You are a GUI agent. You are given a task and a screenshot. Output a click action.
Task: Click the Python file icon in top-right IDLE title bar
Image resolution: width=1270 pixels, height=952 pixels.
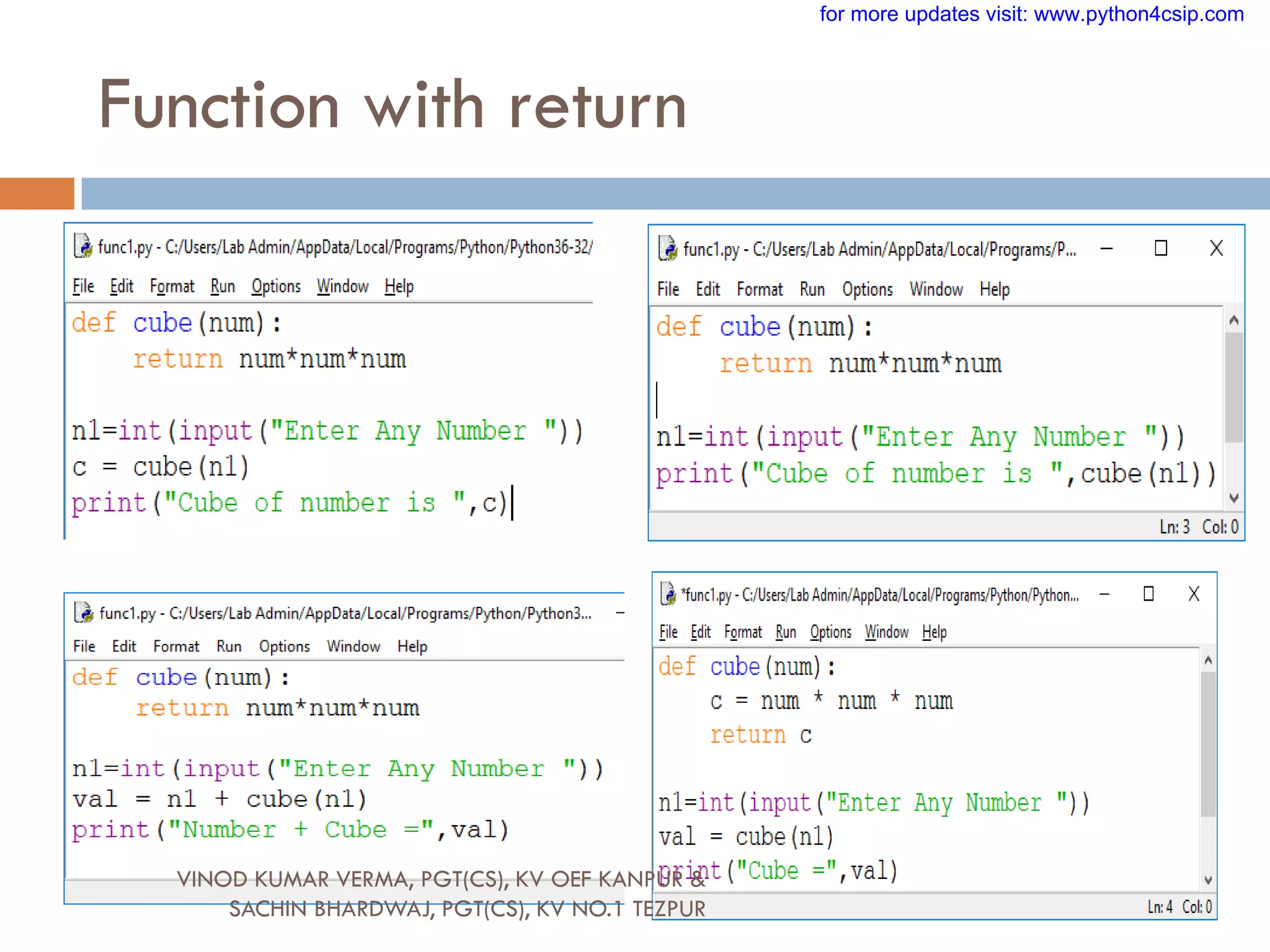668,249
